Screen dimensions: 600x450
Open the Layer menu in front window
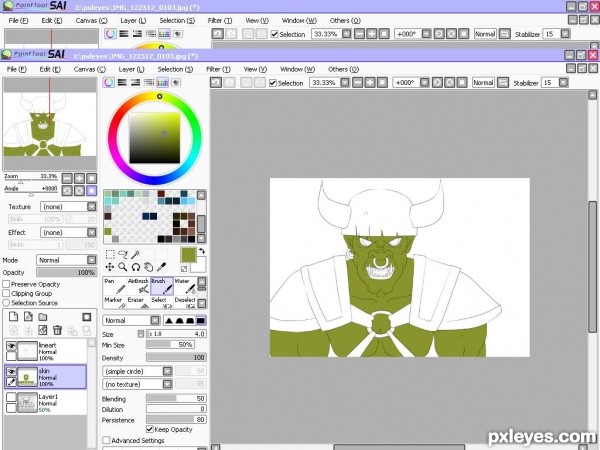[131, 69]
